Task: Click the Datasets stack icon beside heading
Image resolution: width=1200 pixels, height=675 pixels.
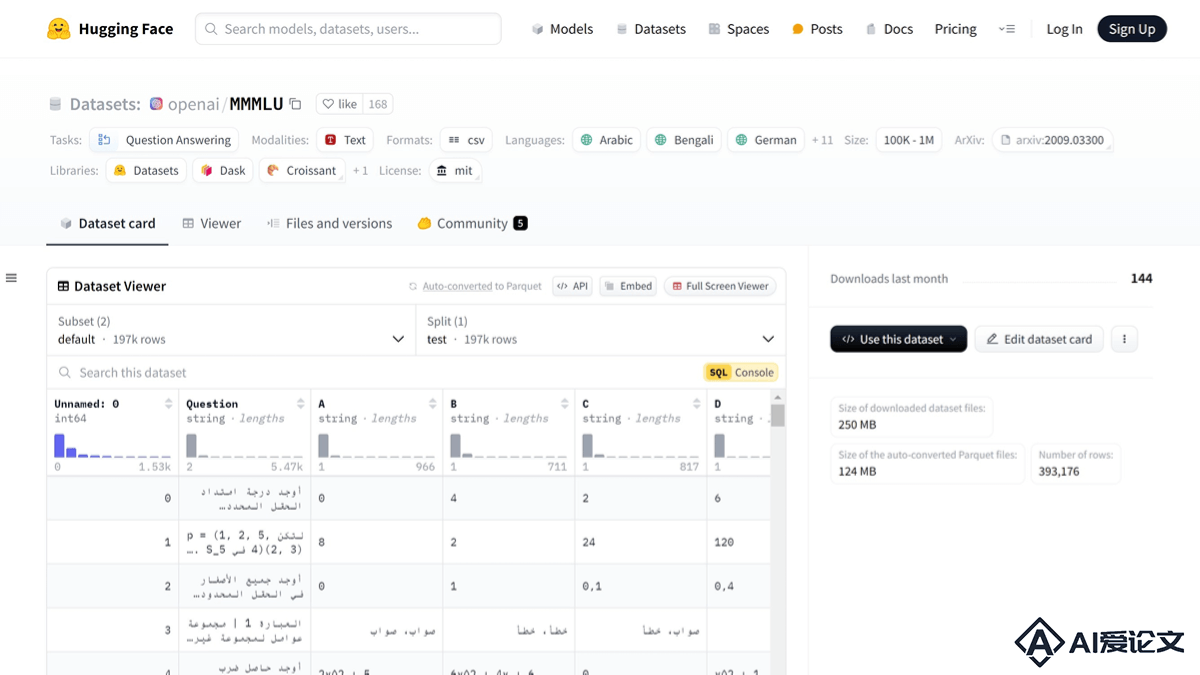Action: 56,104
